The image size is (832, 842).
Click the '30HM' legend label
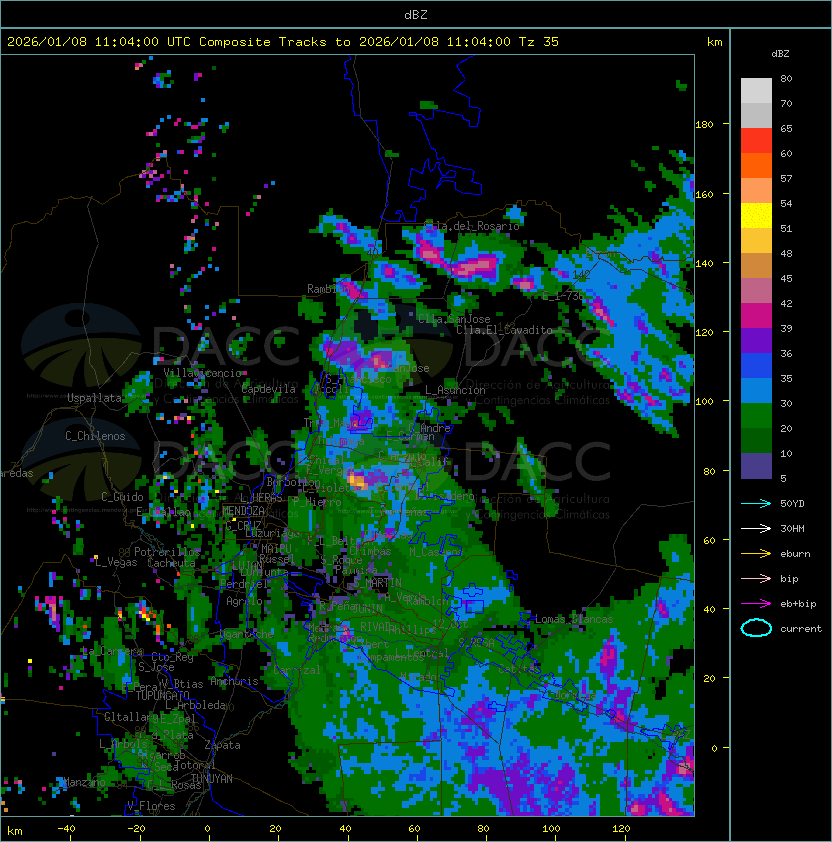(x=792, y=528)
